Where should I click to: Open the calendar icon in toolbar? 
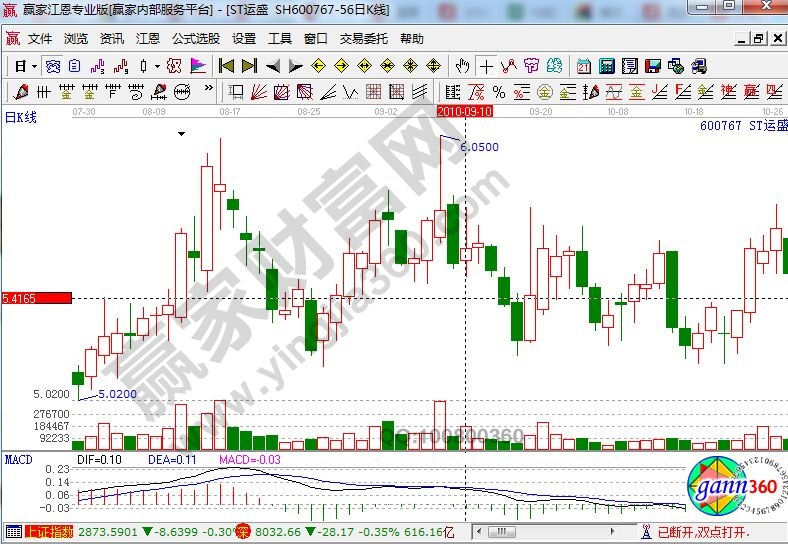[583, 66]
